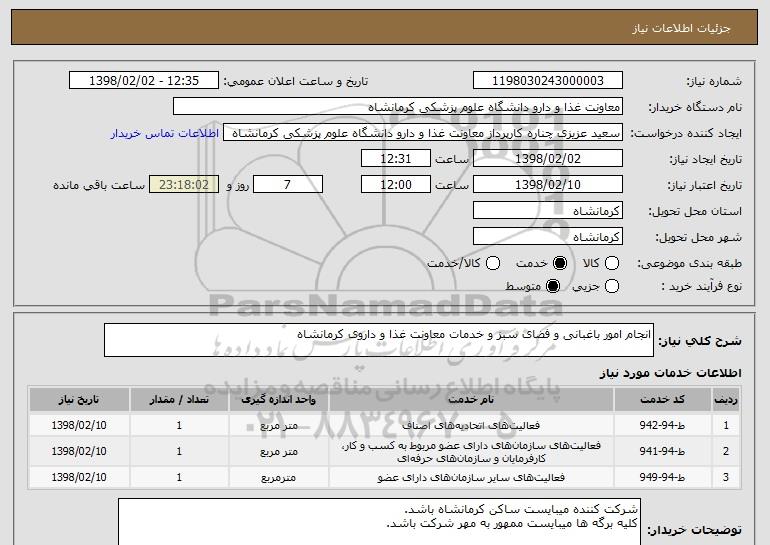The height and width of the screenshot is (545, 770).
Task: Click column header تاریخ نیاز
Action: click(x=79, y=400)
